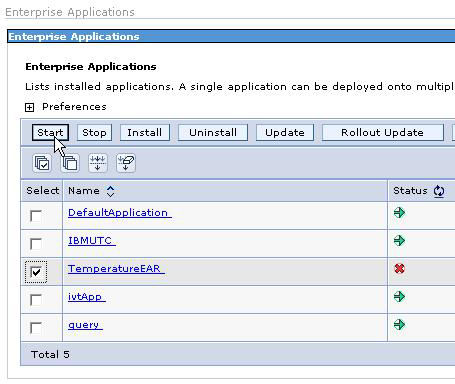
Task: Expand the Preferences section
Action: (29, 107)
